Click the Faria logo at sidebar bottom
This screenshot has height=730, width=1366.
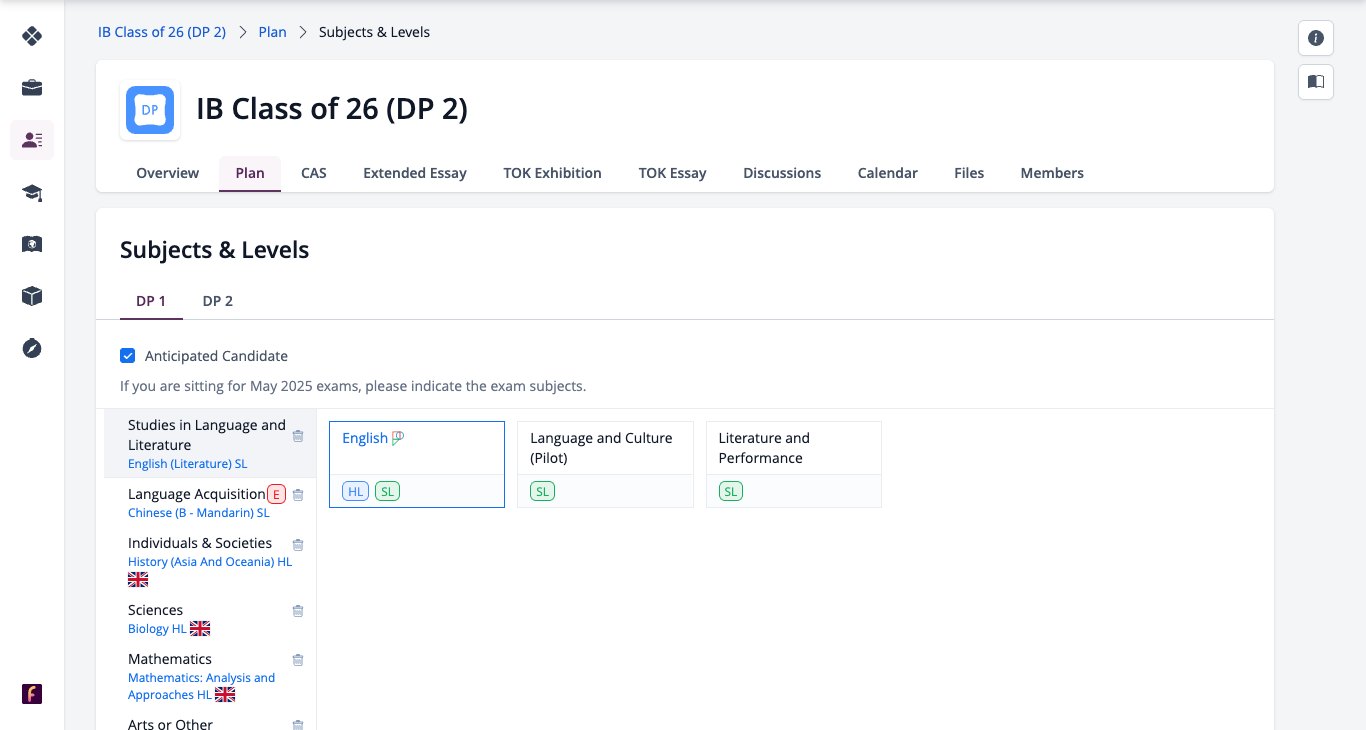(x=32, y=694)
